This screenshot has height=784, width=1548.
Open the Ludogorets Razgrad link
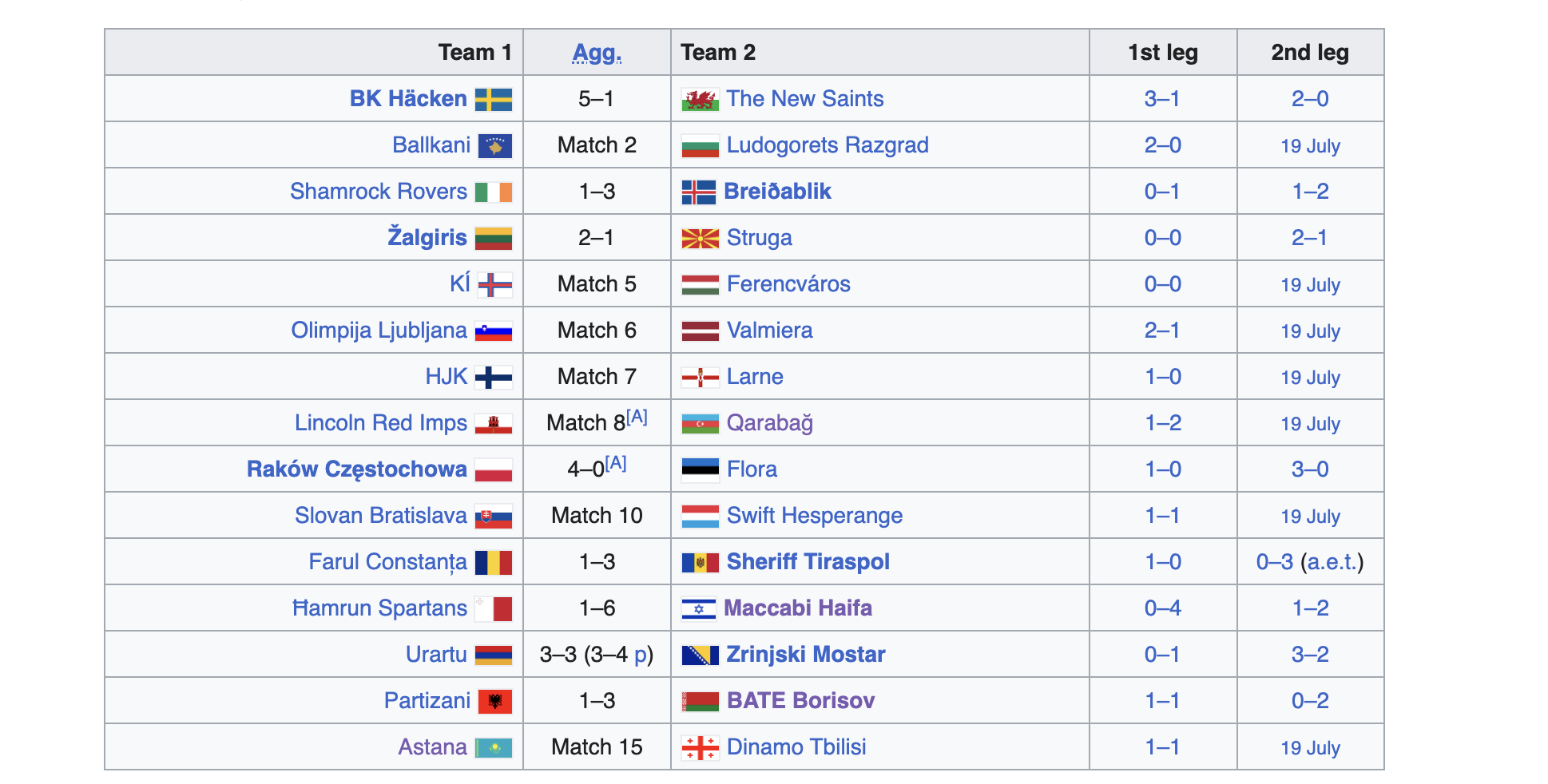(x=827, y=145)
